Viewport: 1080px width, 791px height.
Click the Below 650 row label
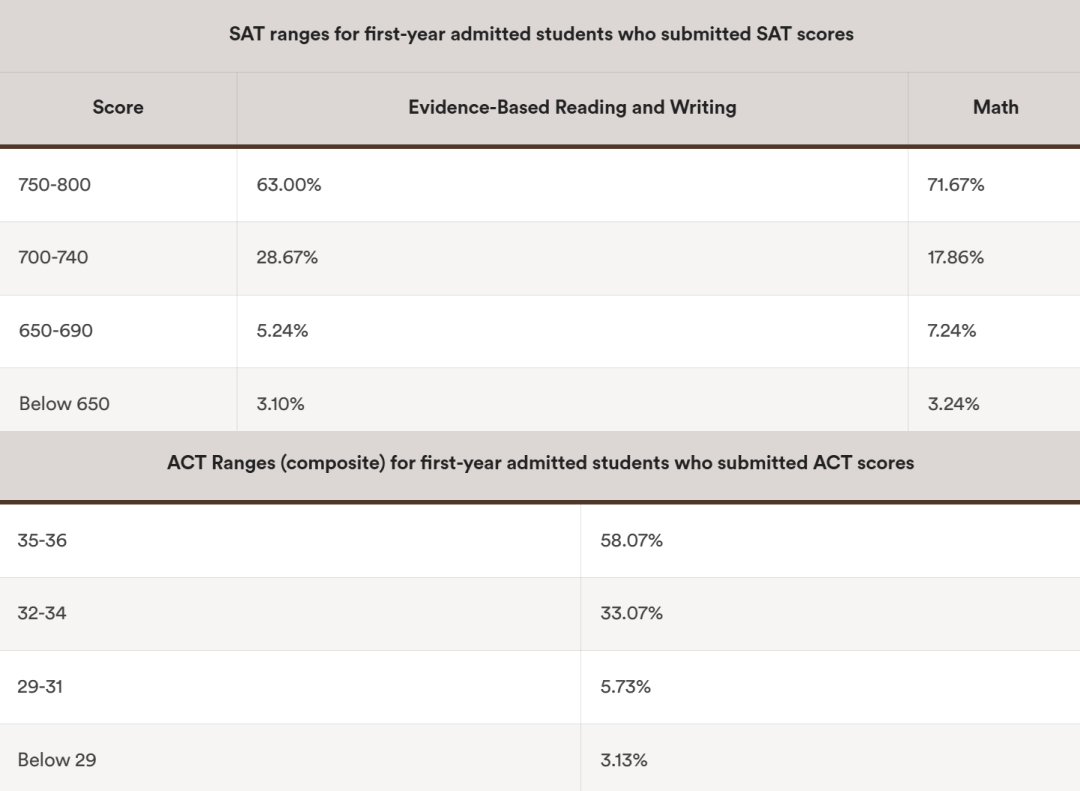(x=64, y=404)
